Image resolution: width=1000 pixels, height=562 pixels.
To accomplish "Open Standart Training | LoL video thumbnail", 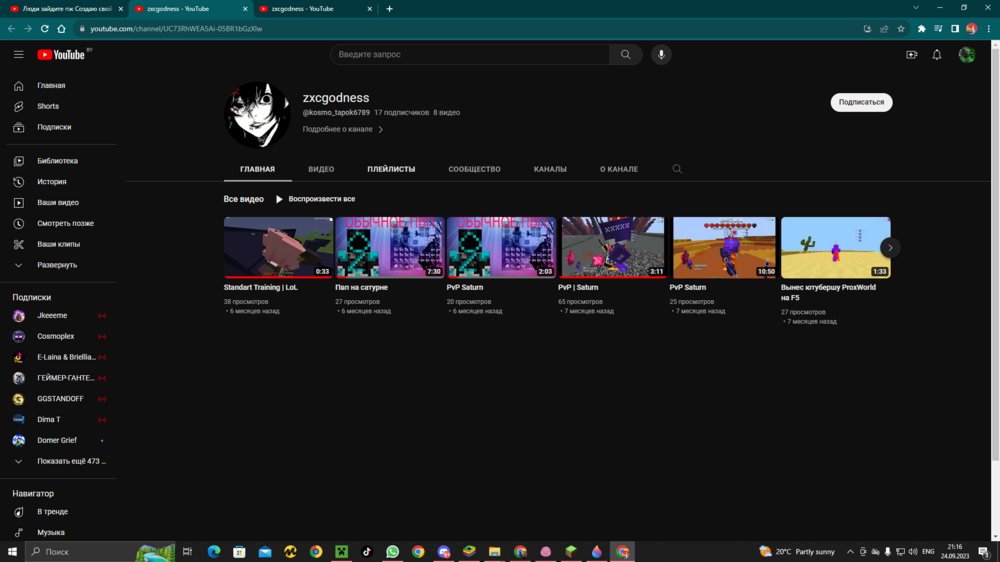I will [278, 248].
